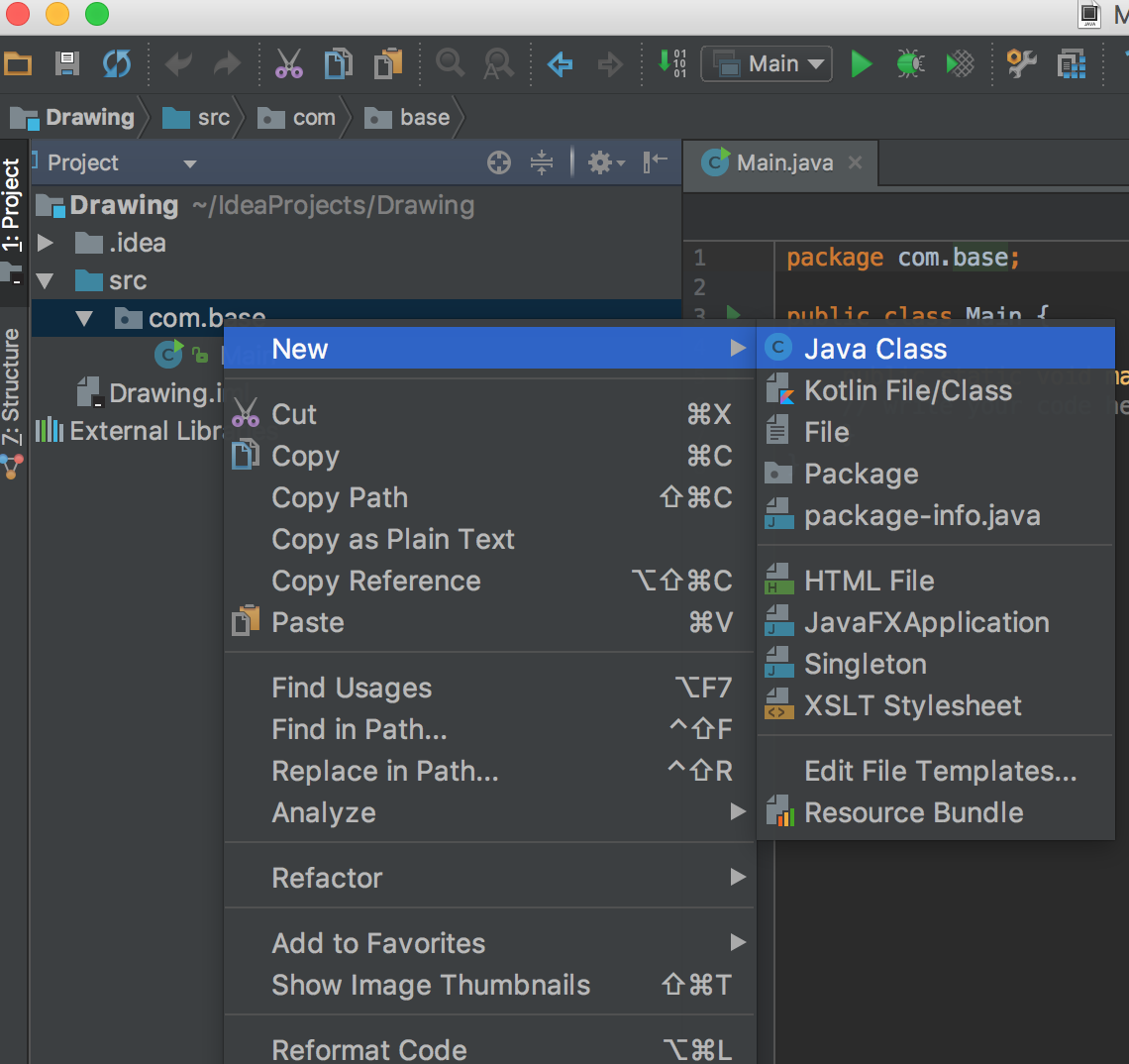Select Replace in Path... menu item
The width and height of the screenshot is (1129, 1064).
490,772
